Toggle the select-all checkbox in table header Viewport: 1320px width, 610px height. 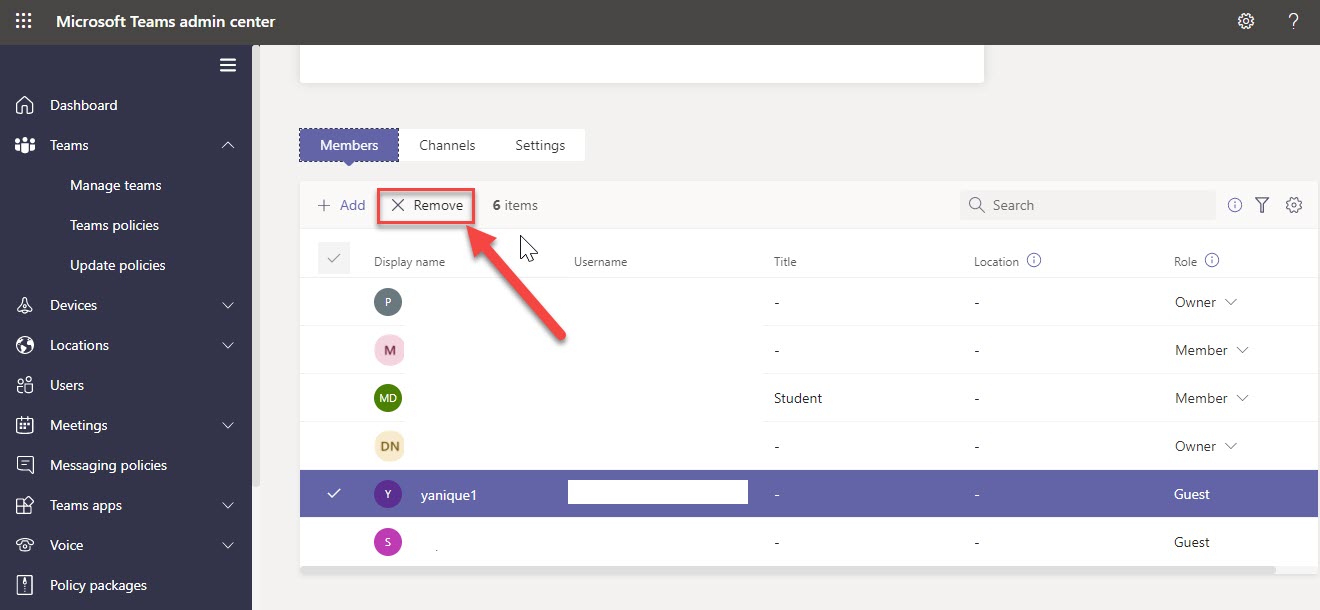tap(334, 258)
